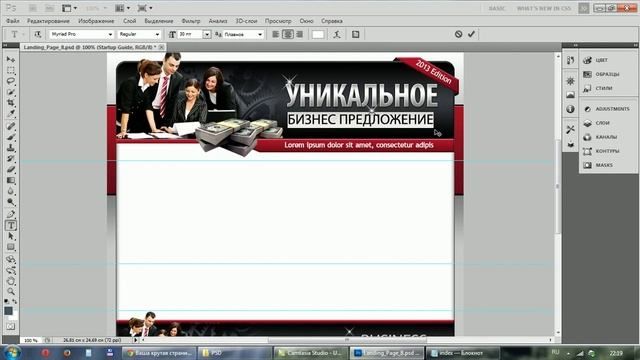The width and height of the screenshot is (640, 360).
Task: Select the Gradient tool
Action: [11, 180]
